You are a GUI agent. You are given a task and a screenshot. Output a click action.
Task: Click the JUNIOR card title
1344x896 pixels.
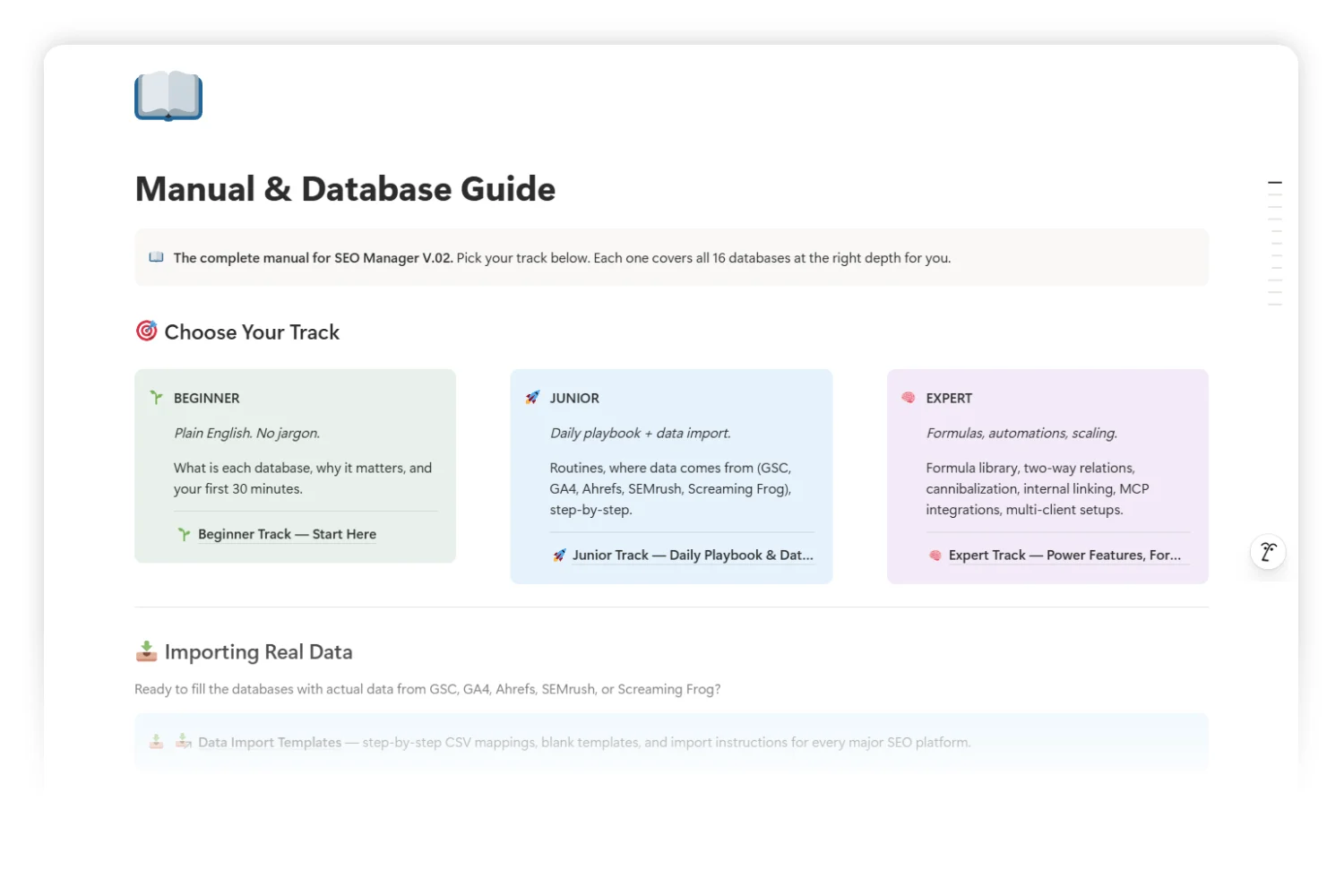[x=574, y=398]
